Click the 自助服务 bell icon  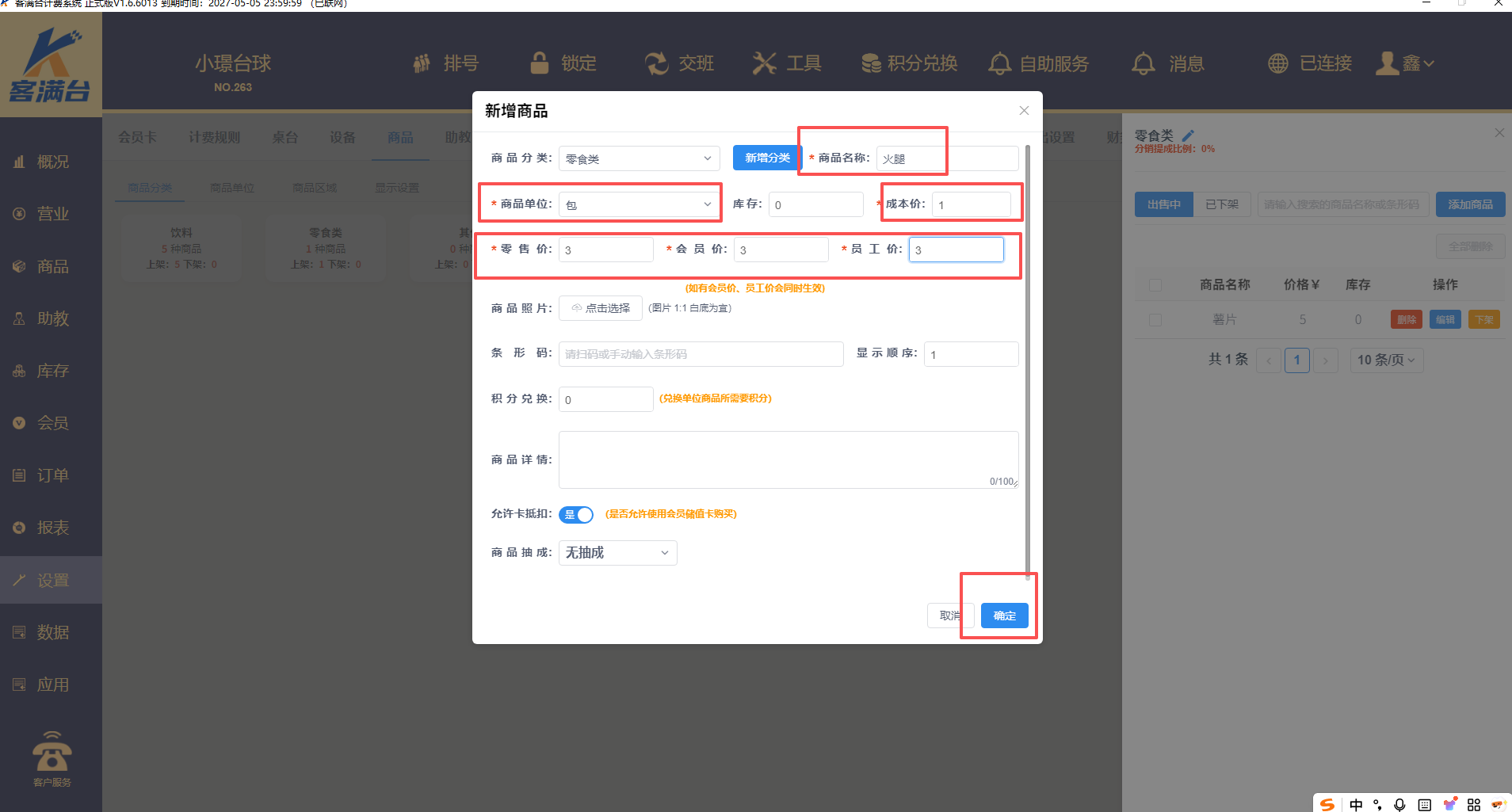[999, 63]
